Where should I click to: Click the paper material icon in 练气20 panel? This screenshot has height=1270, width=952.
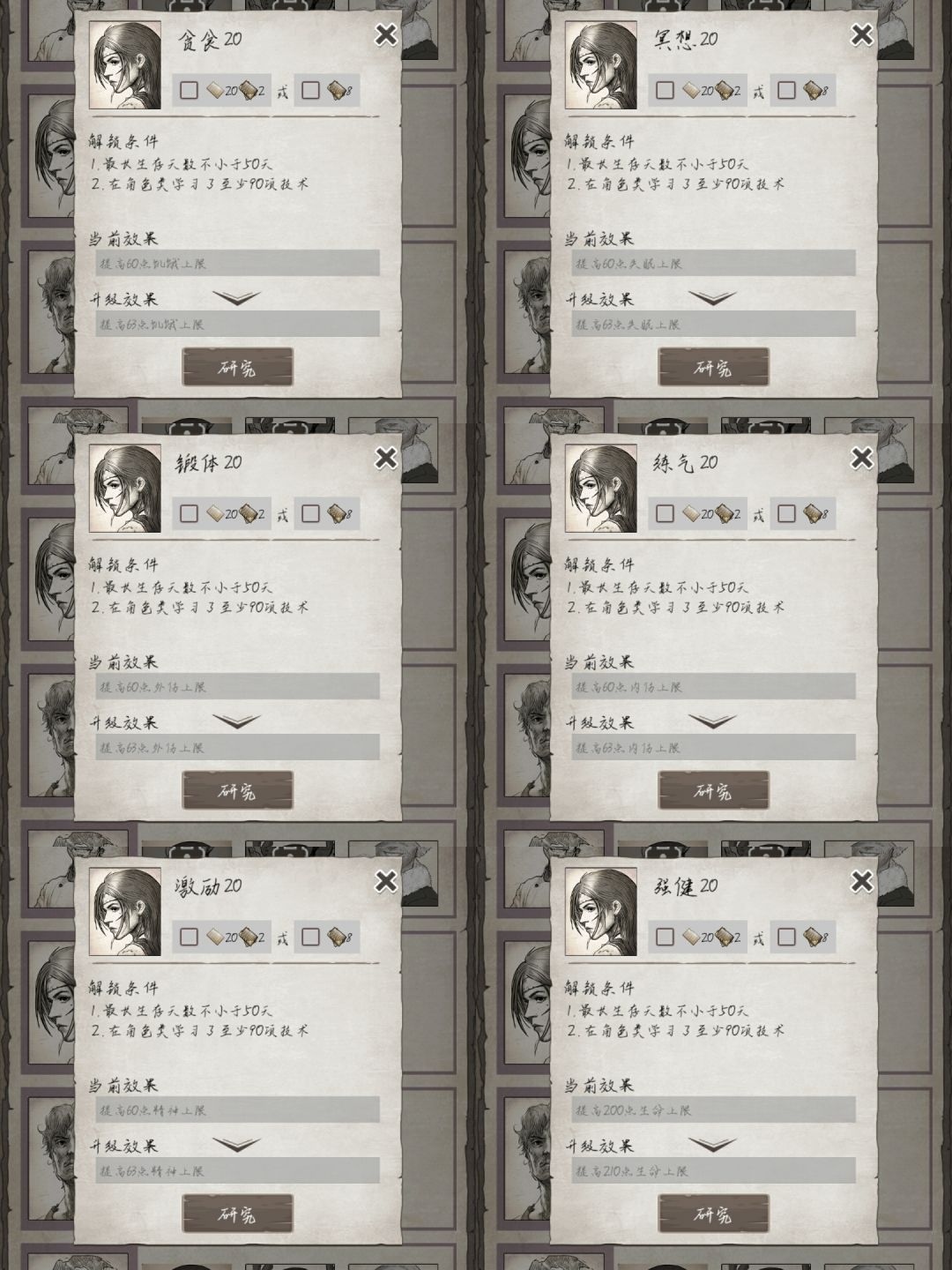pos(691,513)
